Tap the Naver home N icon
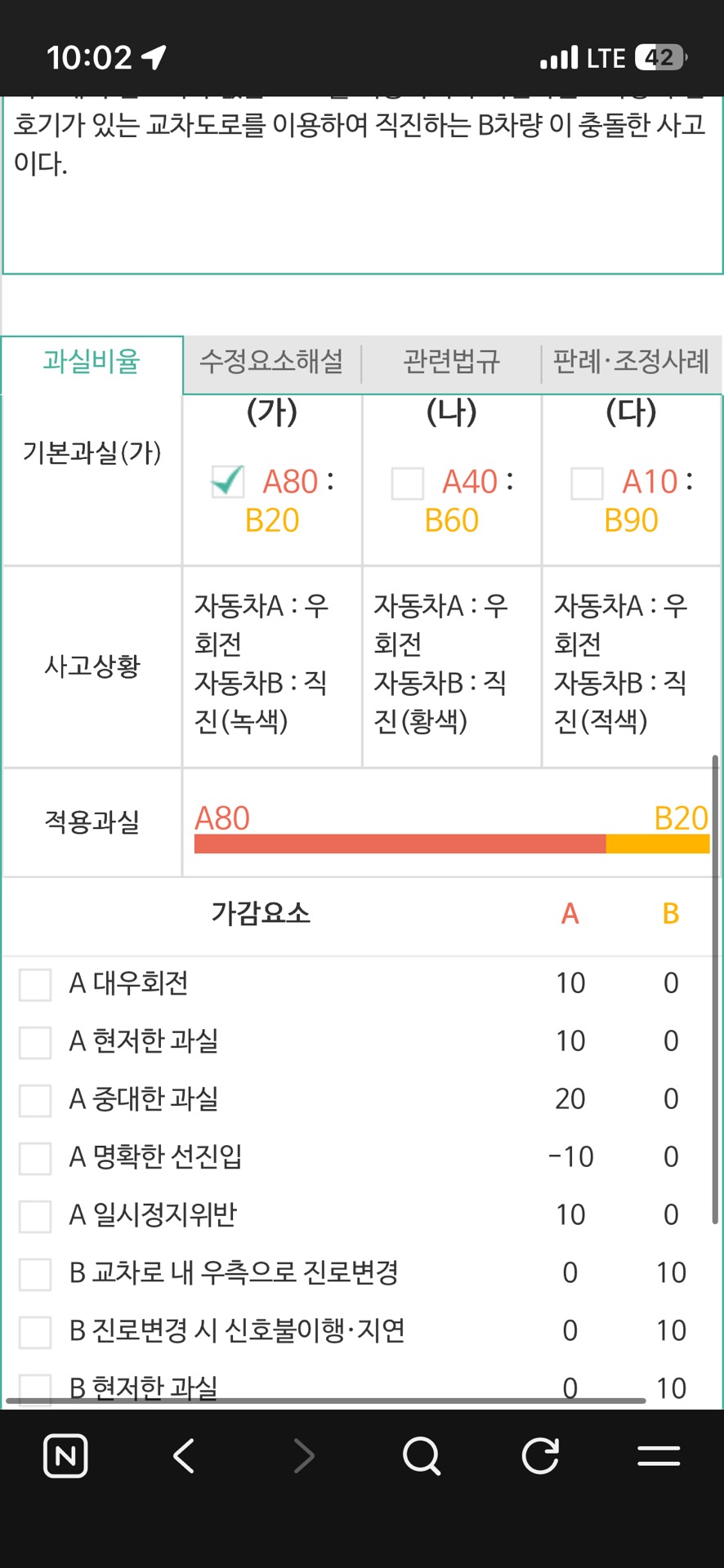This screenshot has height=1568, width=724. coord(65,1455)
